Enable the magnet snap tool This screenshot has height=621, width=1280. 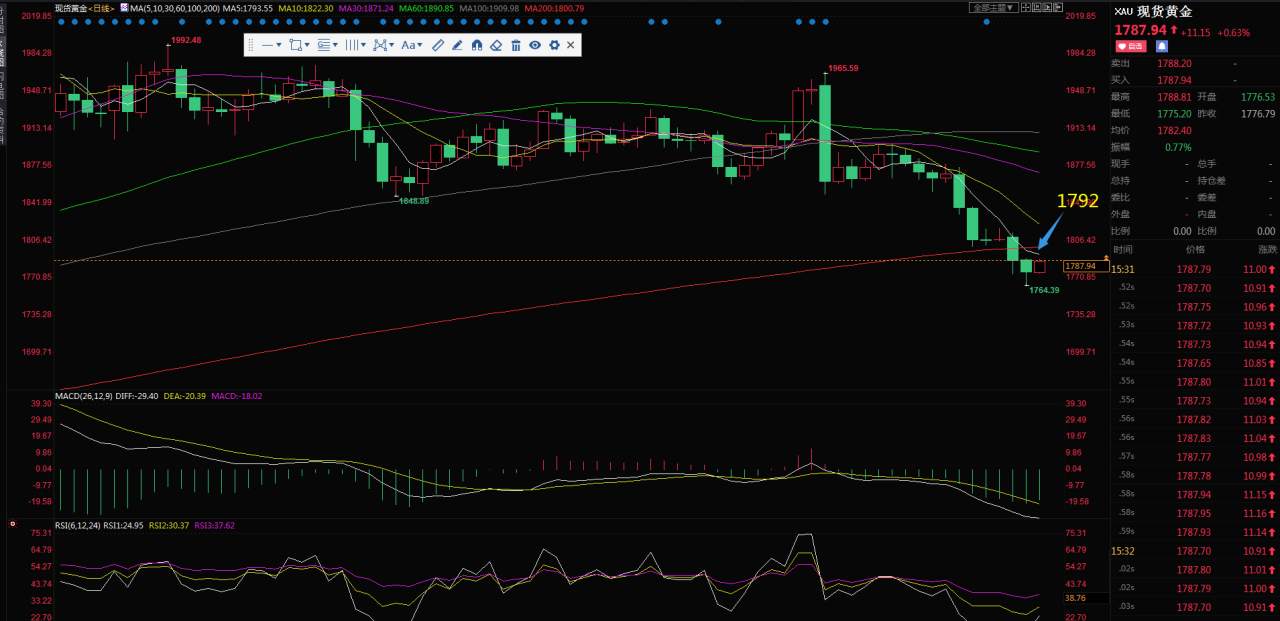click(x=477, y=45)
